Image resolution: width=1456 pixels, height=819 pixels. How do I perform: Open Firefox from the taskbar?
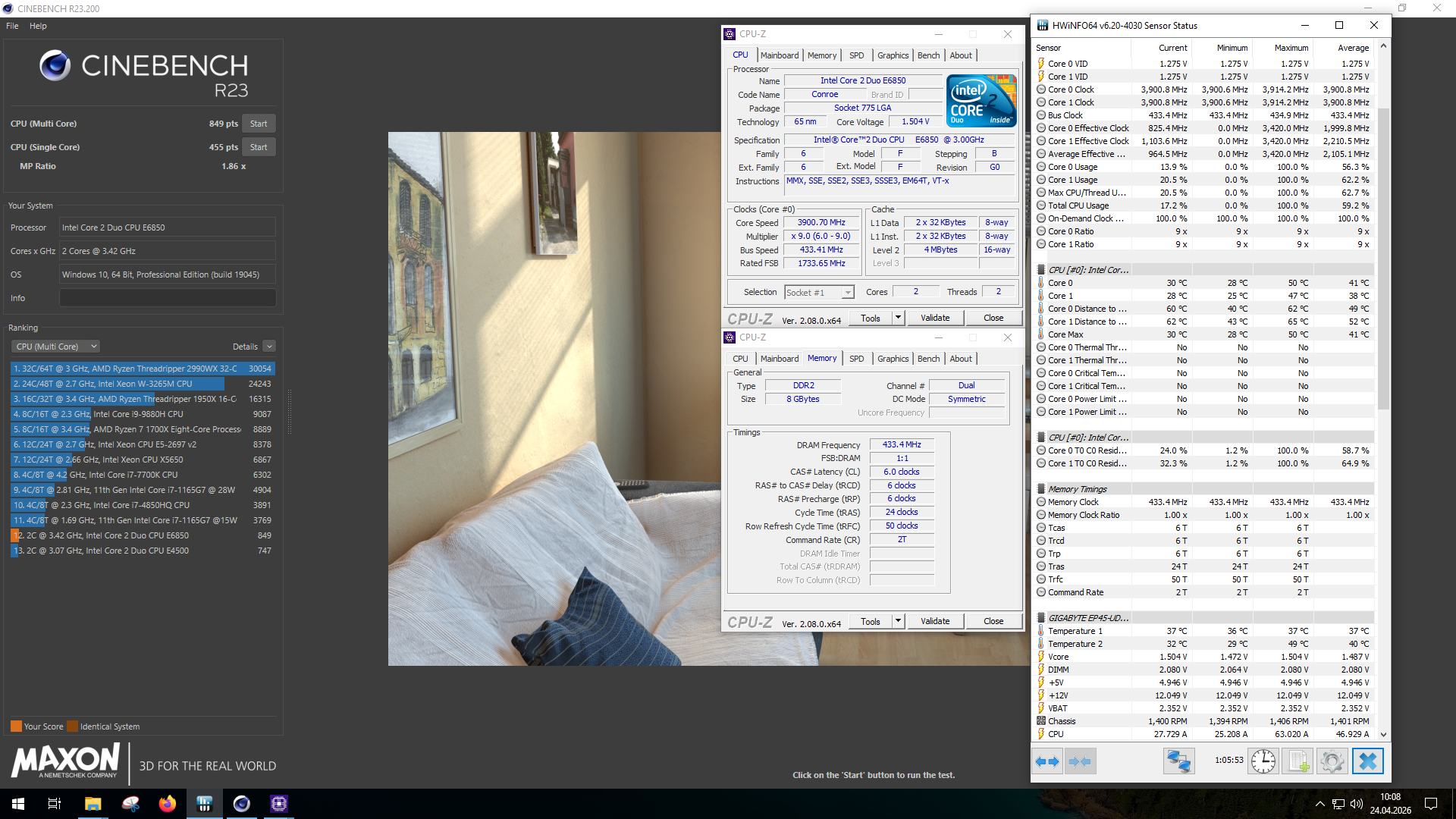[167, 804]
